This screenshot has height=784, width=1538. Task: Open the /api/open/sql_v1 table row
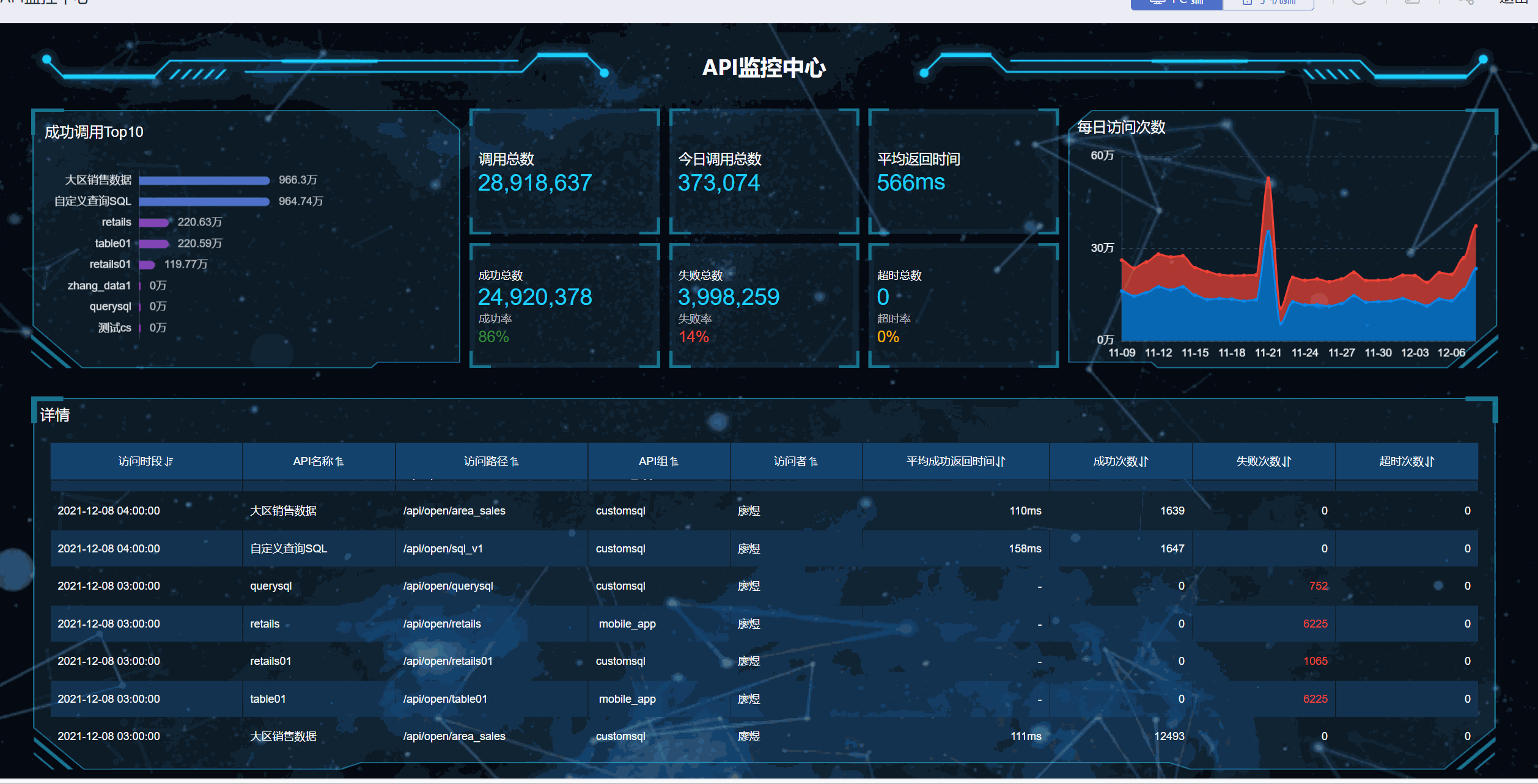(x=443, y=549)
